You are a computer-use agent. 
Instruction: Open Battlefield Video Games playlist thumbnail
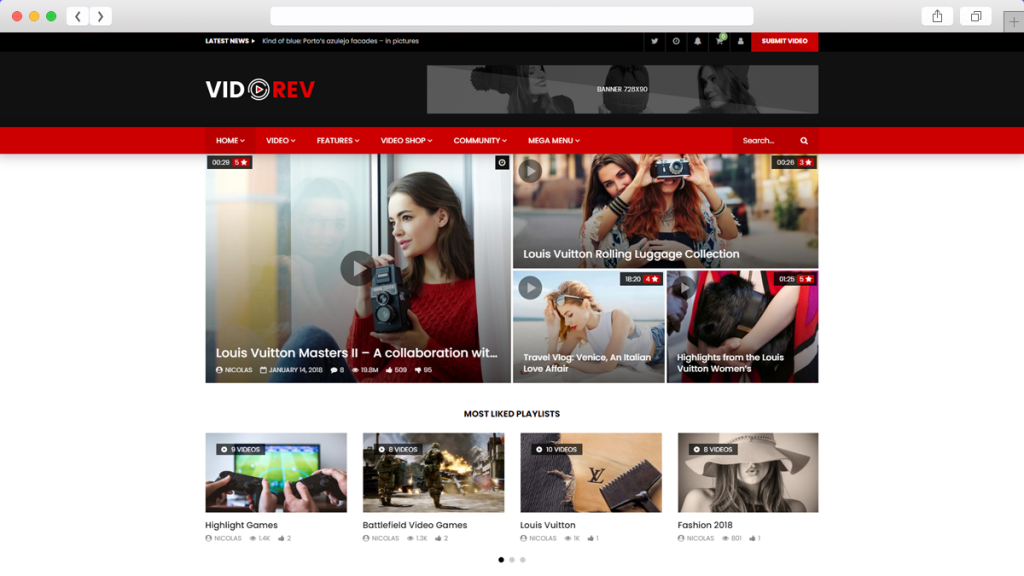pyautogui.click(x=434, y=473)
